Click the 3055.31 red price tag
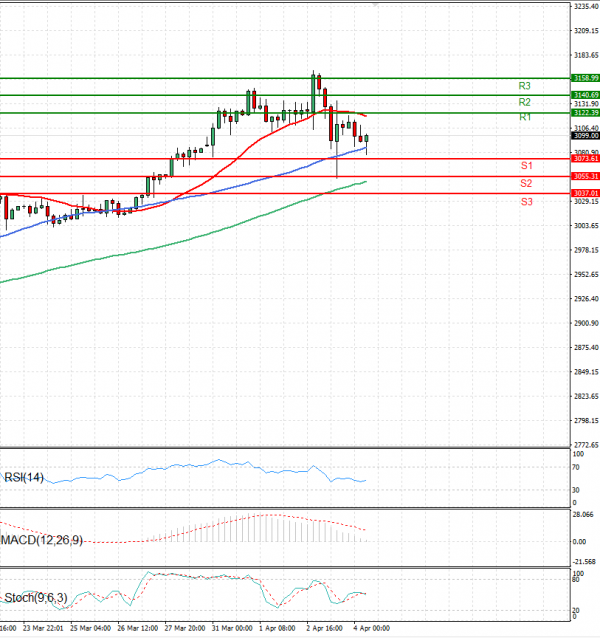The width and height of the screenshot is (600, 638). [x=585, y=176]
